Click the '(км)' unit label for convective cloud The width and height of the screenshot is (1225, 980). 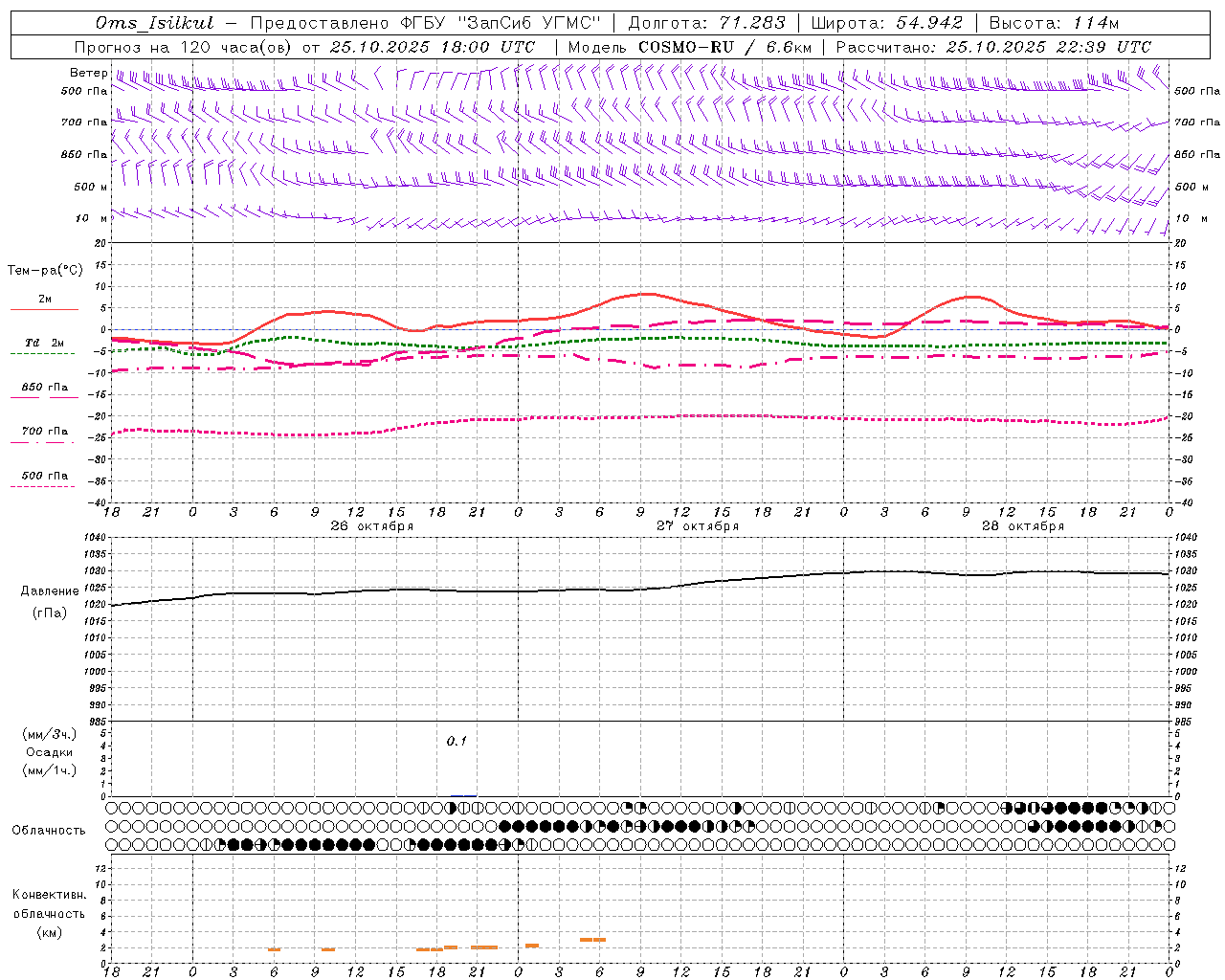coord(49,932)
